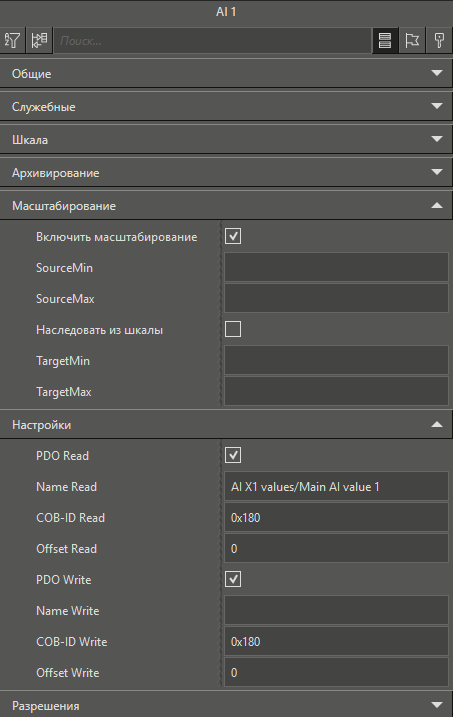Image resolution: width=453 pixels, height=717 pixels.
Task: Uncheck Включить масштабирование checkbox
Action: pos(233,236)
